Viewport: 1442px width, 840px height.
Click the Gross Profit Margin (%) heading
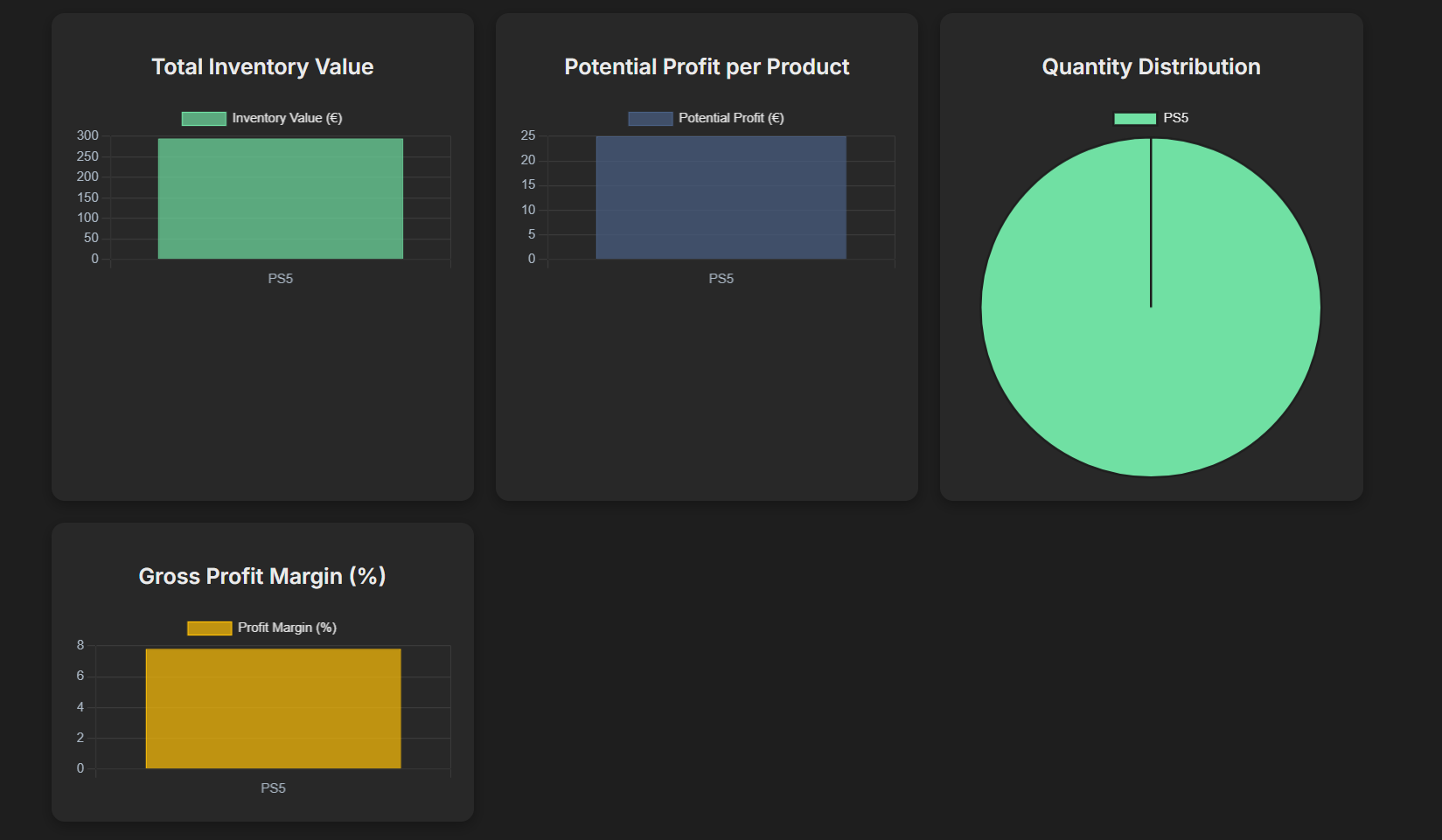pos(262,577)
